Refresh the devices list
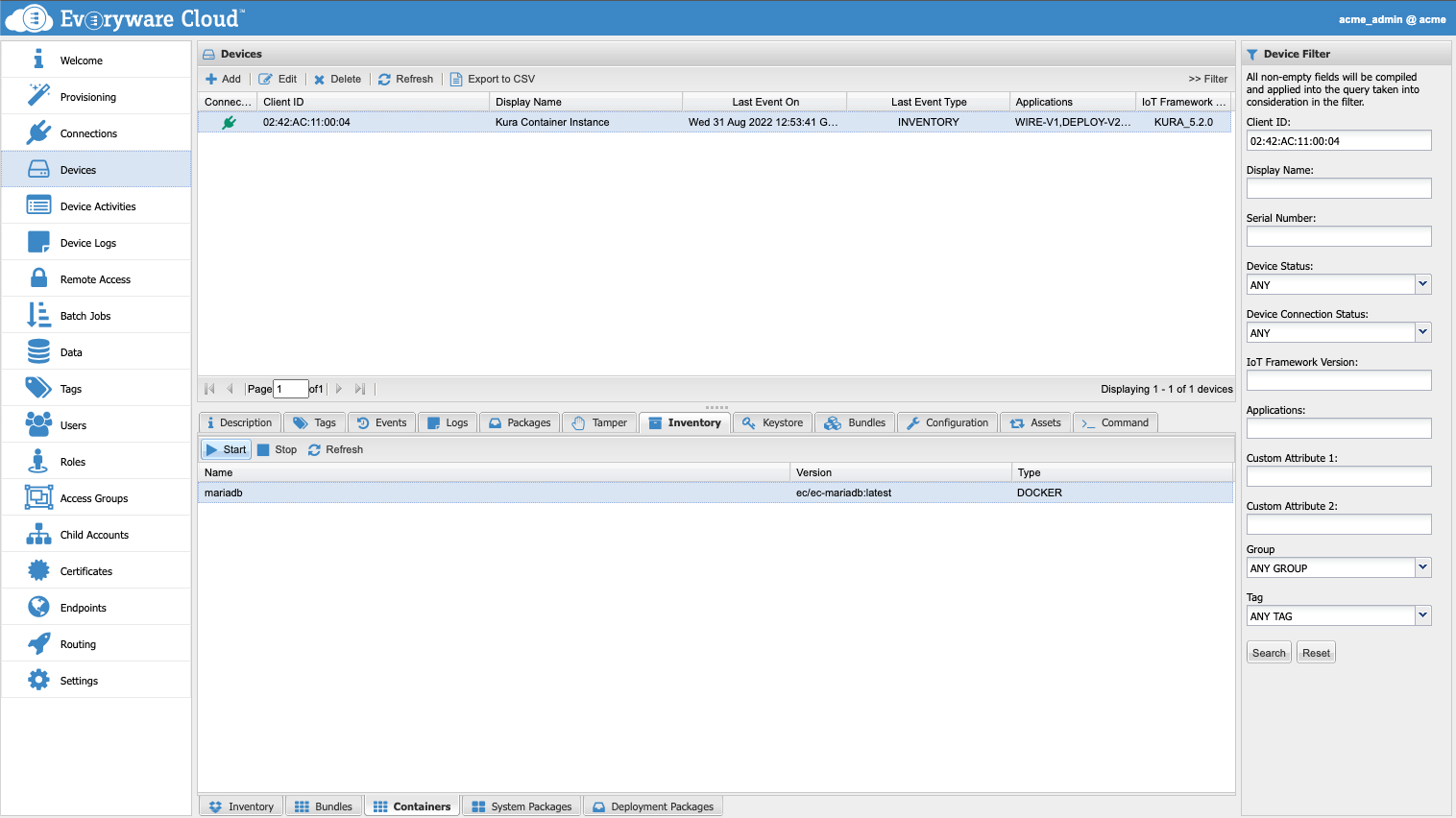 [405, 79]
